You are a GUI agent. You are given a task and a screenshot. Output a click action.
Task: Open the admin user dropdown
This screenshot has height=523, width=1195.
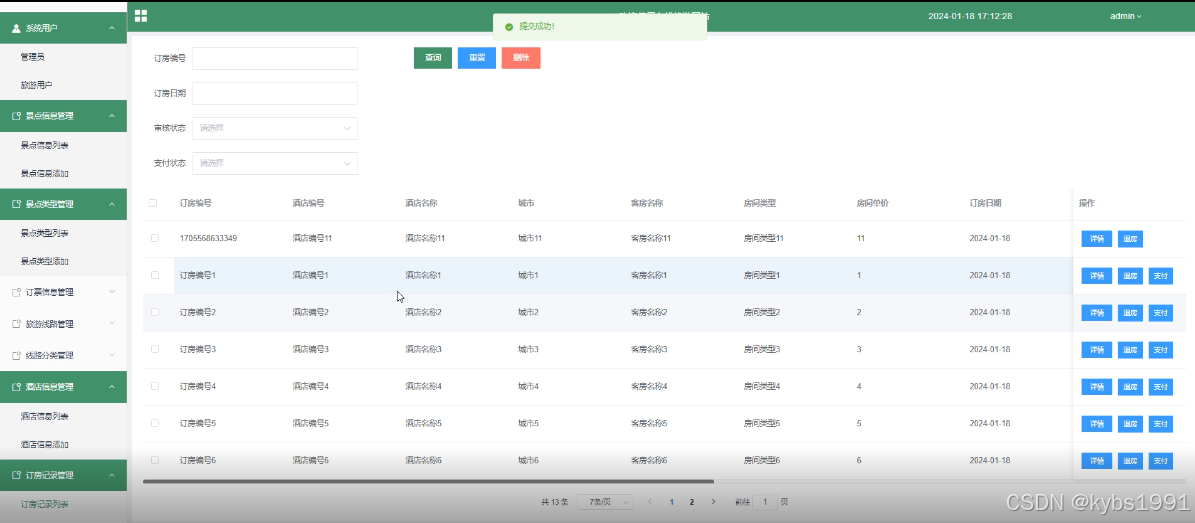pos(1126,16)
